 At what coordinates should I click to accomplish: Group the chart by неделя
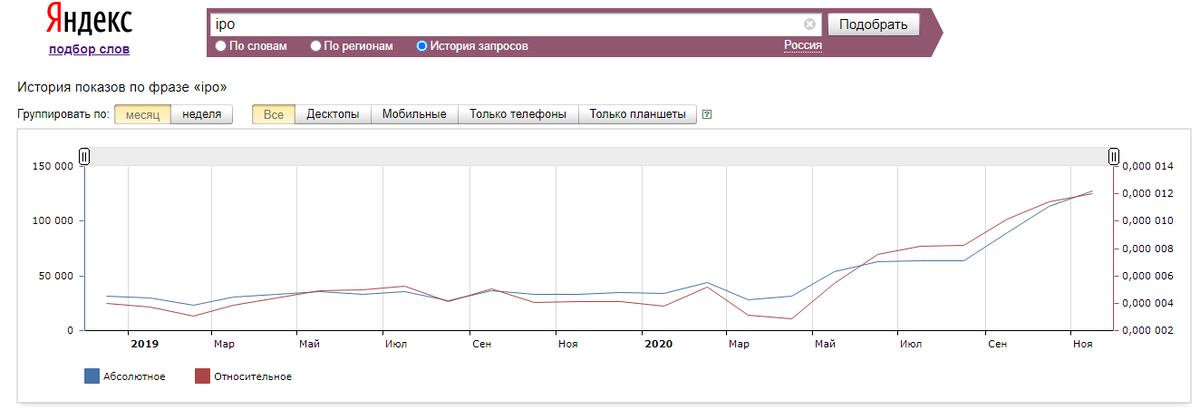pyautogui.click(x=202, y=115)
